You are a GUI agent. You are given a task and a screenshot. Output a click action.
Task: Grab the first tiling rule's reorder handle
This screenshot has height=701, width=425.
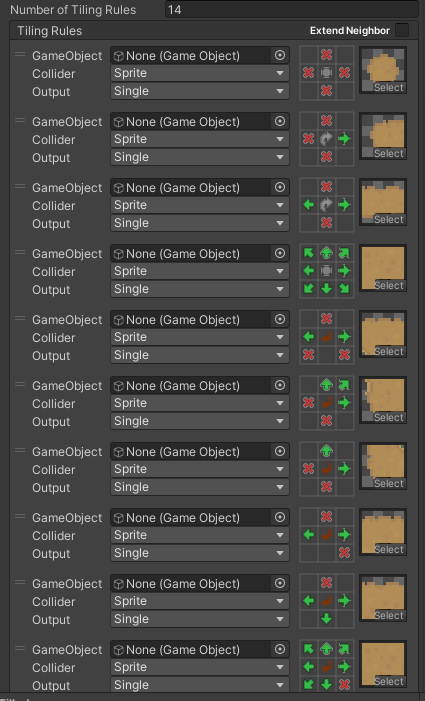(20, 55)
